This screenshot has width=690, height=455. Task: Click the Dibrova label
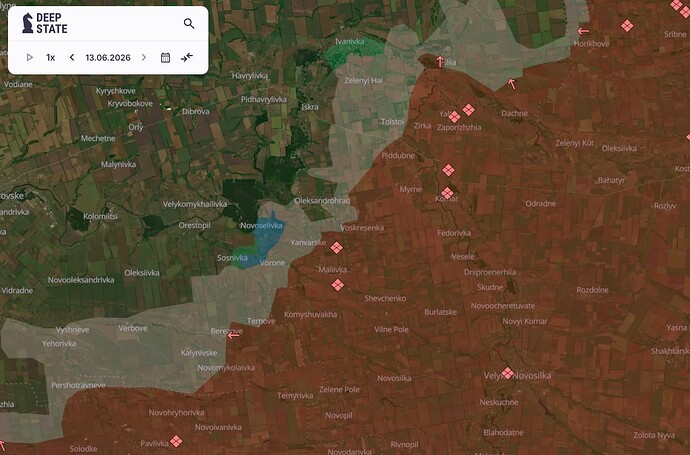196,112
